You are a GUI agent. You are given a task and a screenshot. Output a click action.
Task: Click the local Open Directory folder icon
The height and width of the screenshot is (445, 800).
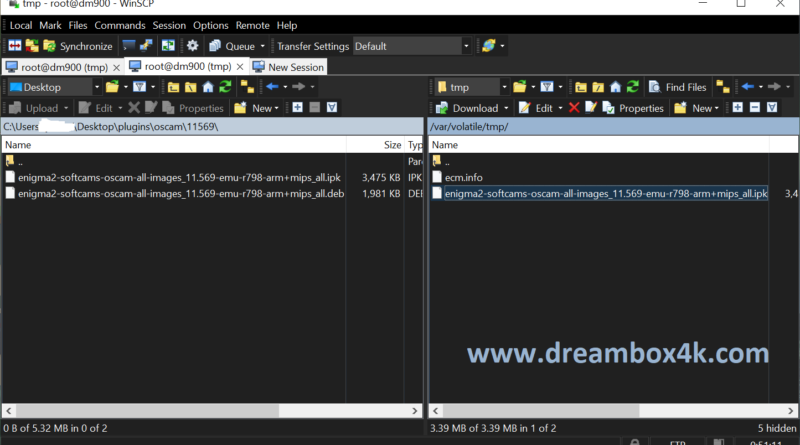[x=112, y=87]
